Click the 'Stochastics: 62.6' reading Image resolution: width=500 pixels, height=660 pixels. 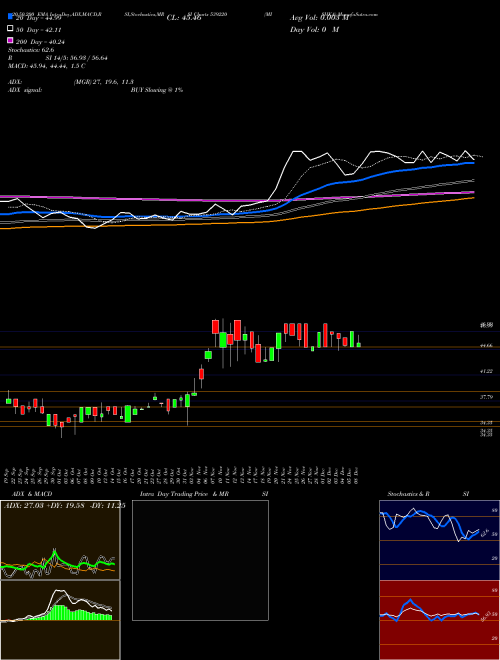31,50
